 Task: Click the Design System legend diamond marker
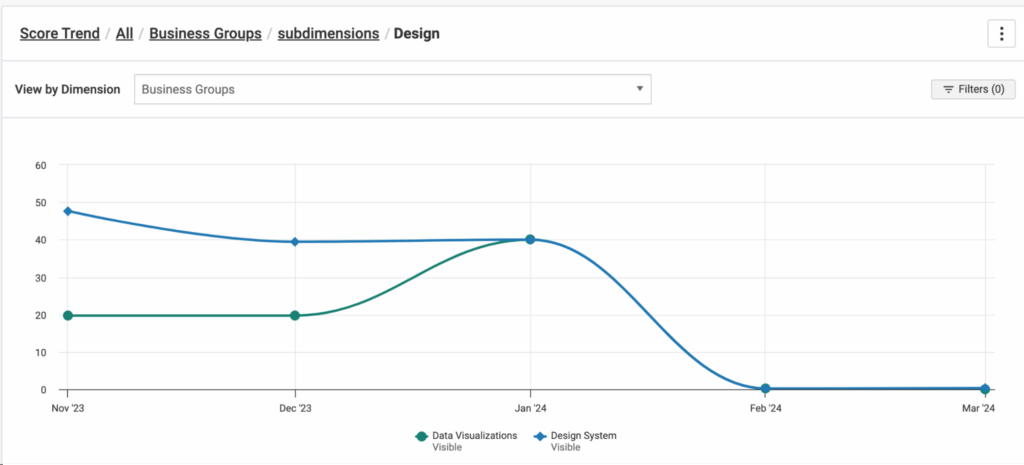pyautogui.click(x=539, y=436)
